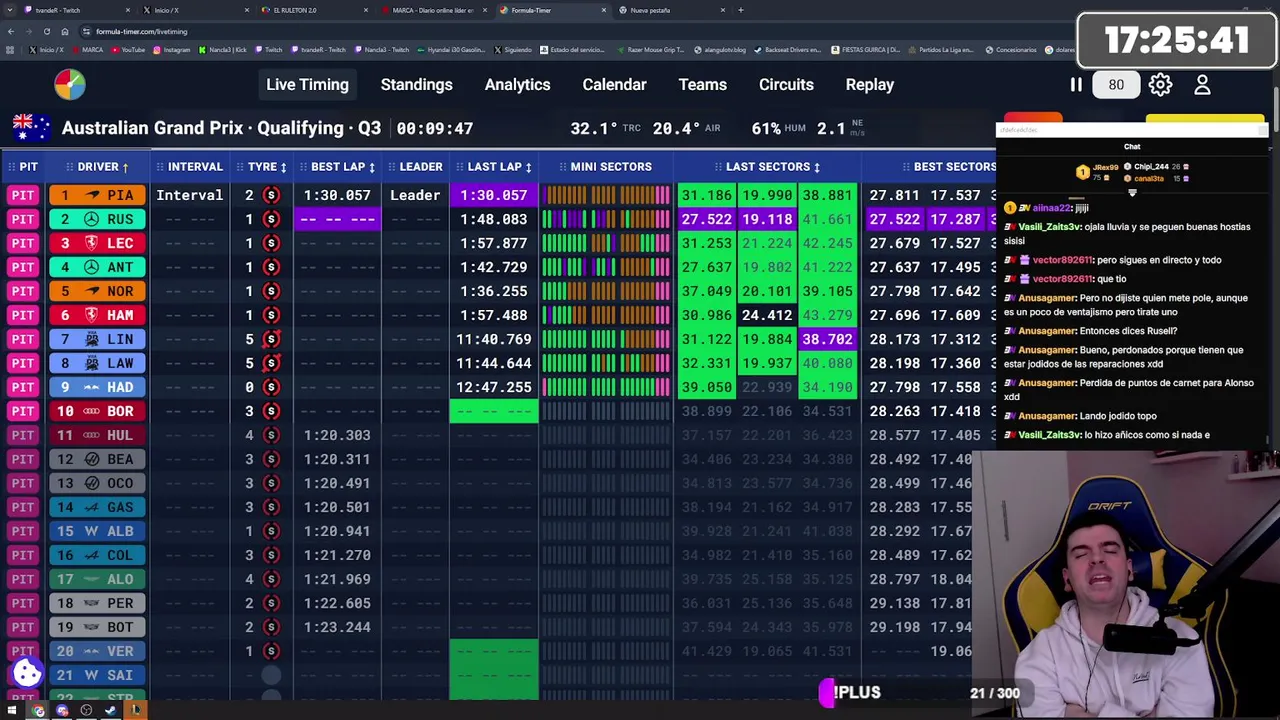Viewport: 1280px width, 720px height.
Task: Click the drag handle of MINI SECTORS column
Action: [561, 167]
